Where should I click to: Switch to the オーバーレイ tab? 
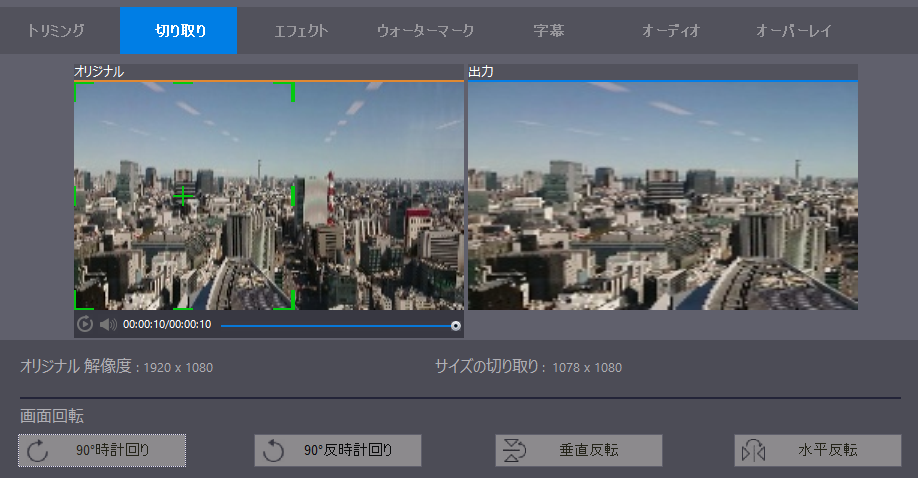click(794, 31)
